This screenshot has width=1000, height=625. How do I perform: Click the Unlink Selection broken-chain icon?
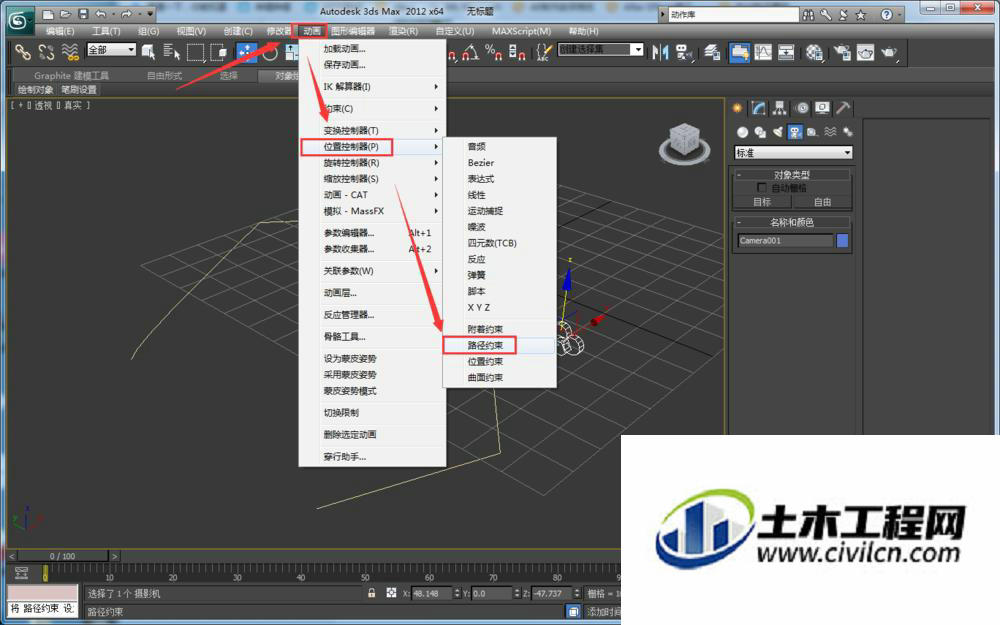pyautogui.click(x=47, y=52)
